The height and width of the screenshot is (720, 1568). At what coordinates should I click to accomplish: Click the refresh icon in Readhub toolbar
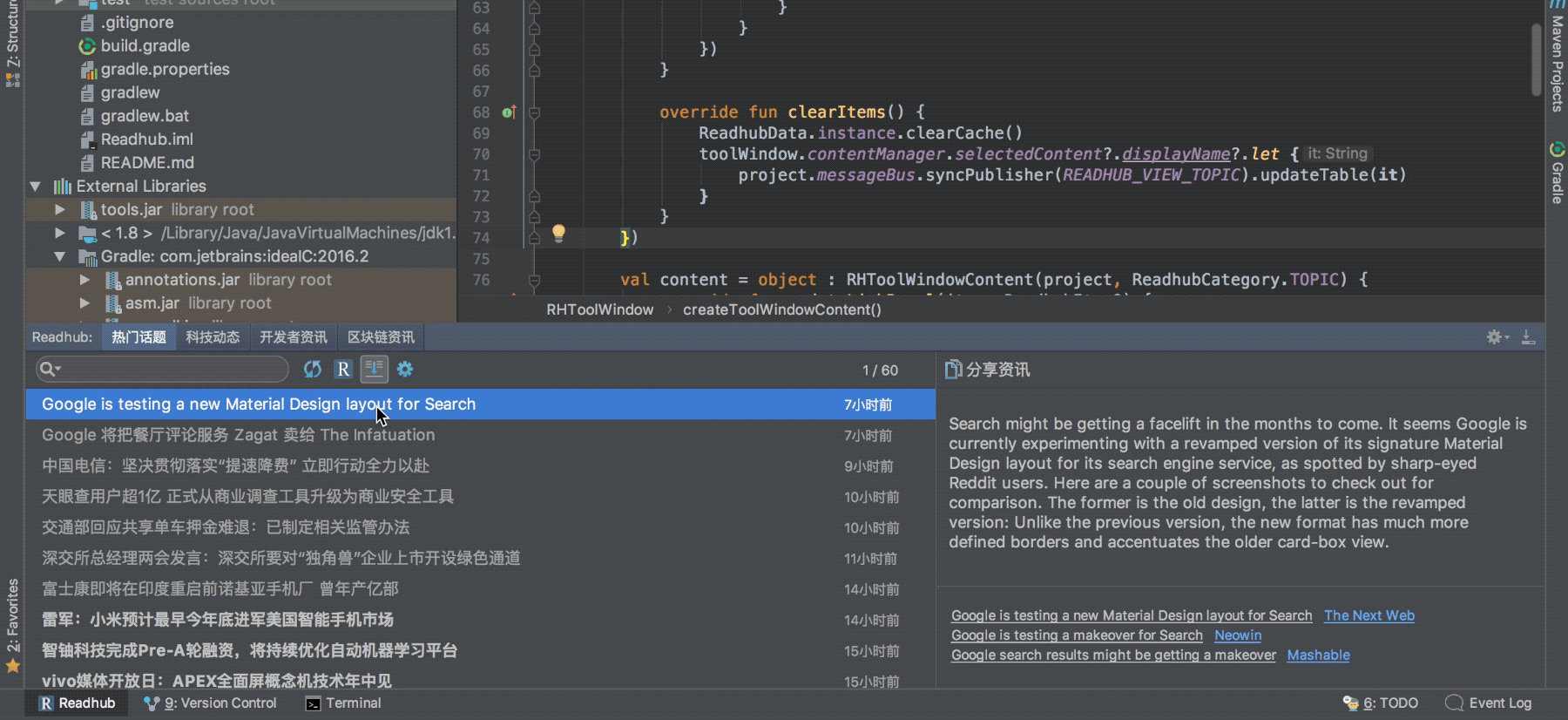pyautogui.click(x=313, y=370)
